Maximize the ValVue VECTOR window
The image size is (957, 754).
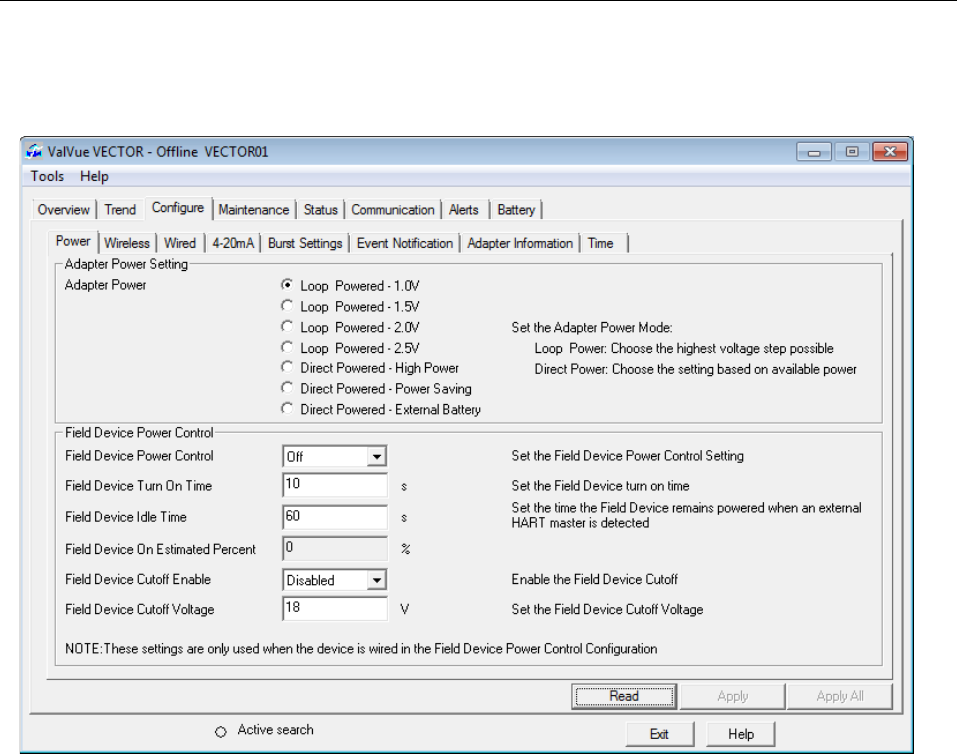click(x=852, y=152)
